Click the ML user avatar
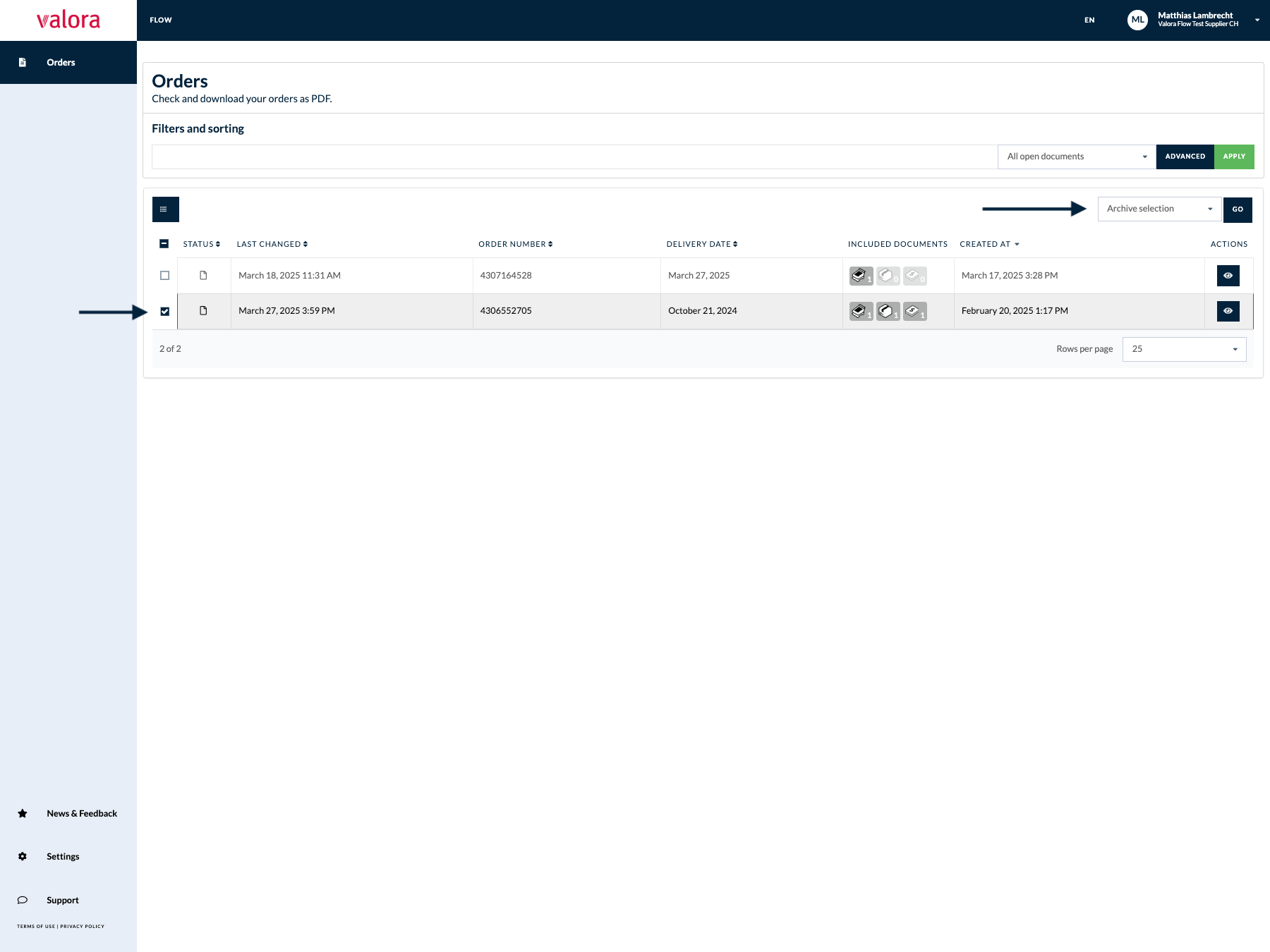Image resolution: width=1270 pixels, height=952 pixels. click(1137, 20)
